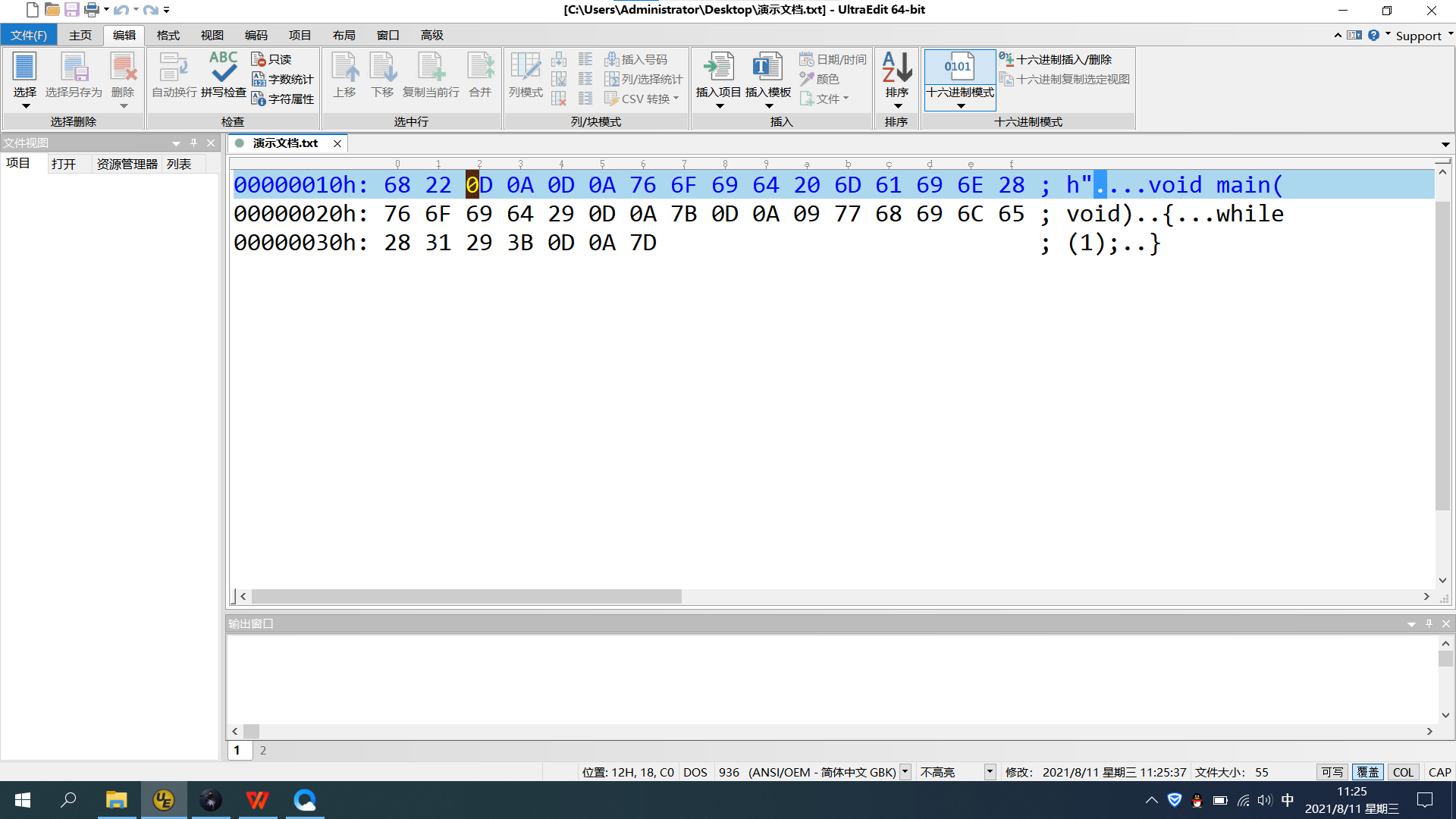Close the 演示文档.txt document tab
The width and height of the screenshot is (1456, 819).
337,143
